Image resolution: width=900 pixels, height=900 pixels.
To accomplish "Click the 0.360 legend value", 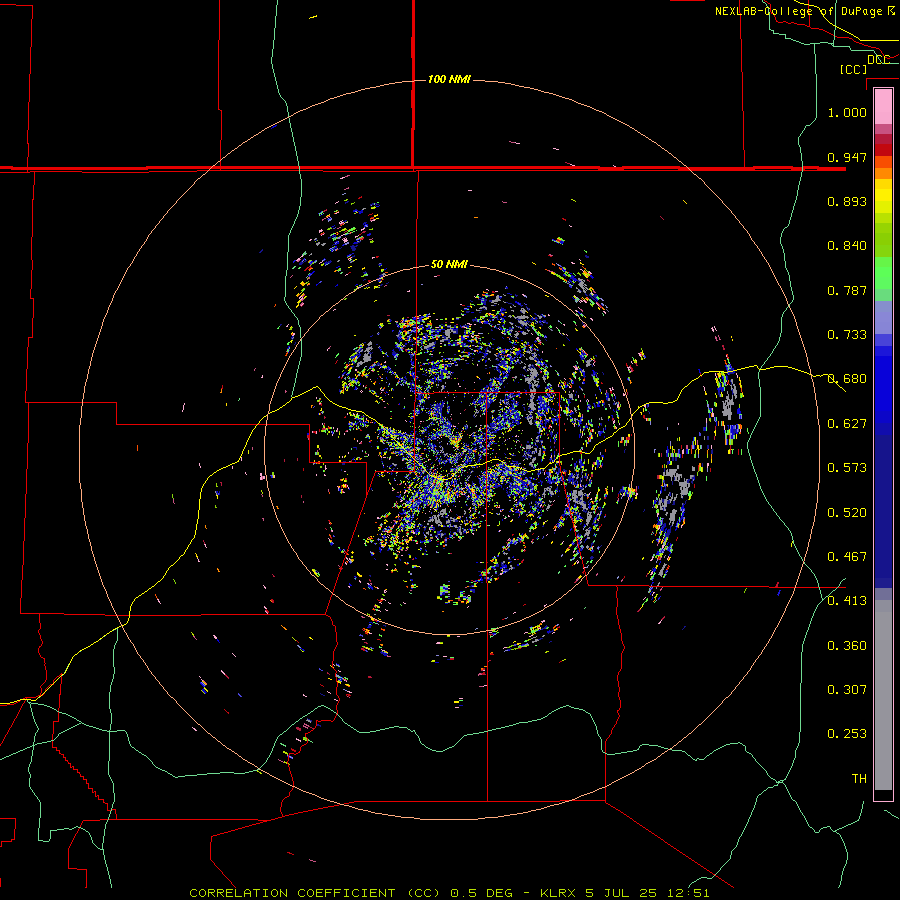I will pos(847,646).
